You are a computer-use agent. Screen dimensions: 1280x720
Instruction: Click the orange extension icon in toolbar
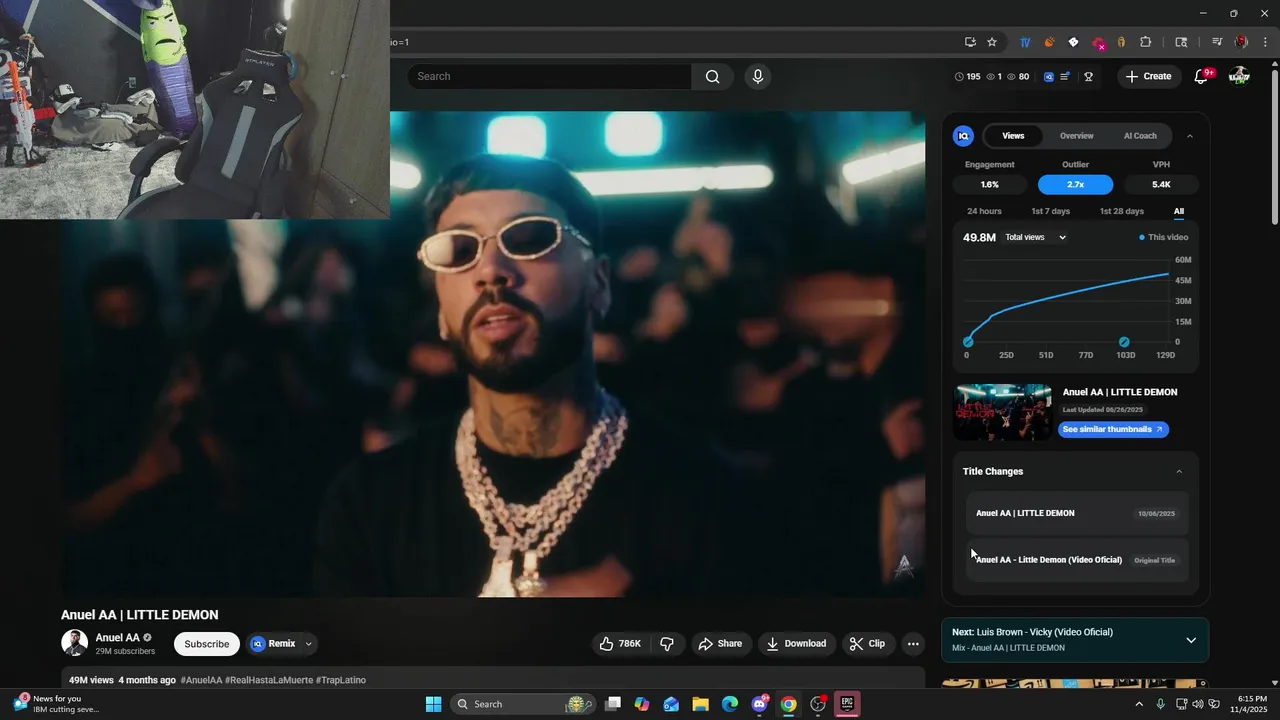point(1049,42)
